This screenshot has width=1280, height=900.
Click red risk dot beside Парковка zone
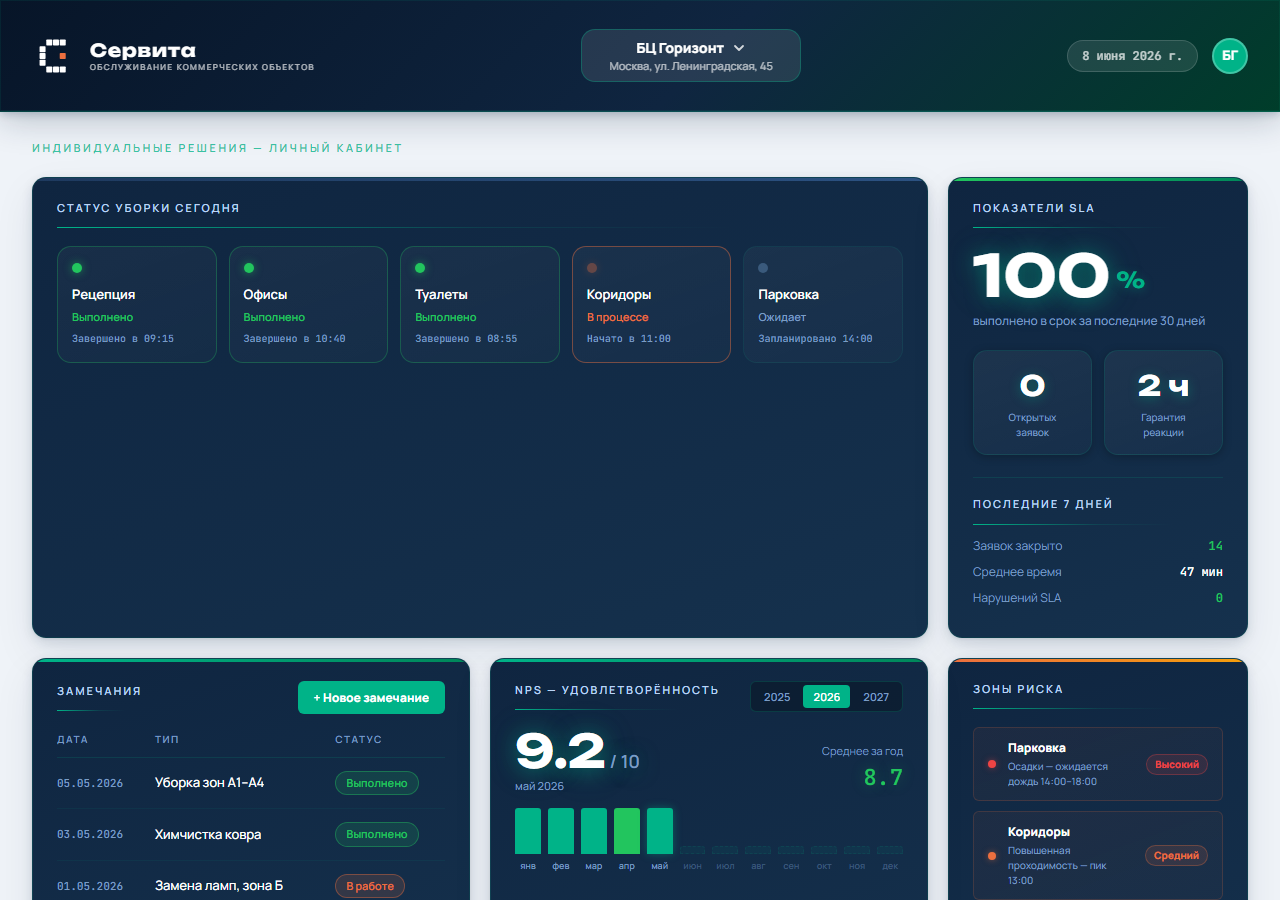point(992,764)
